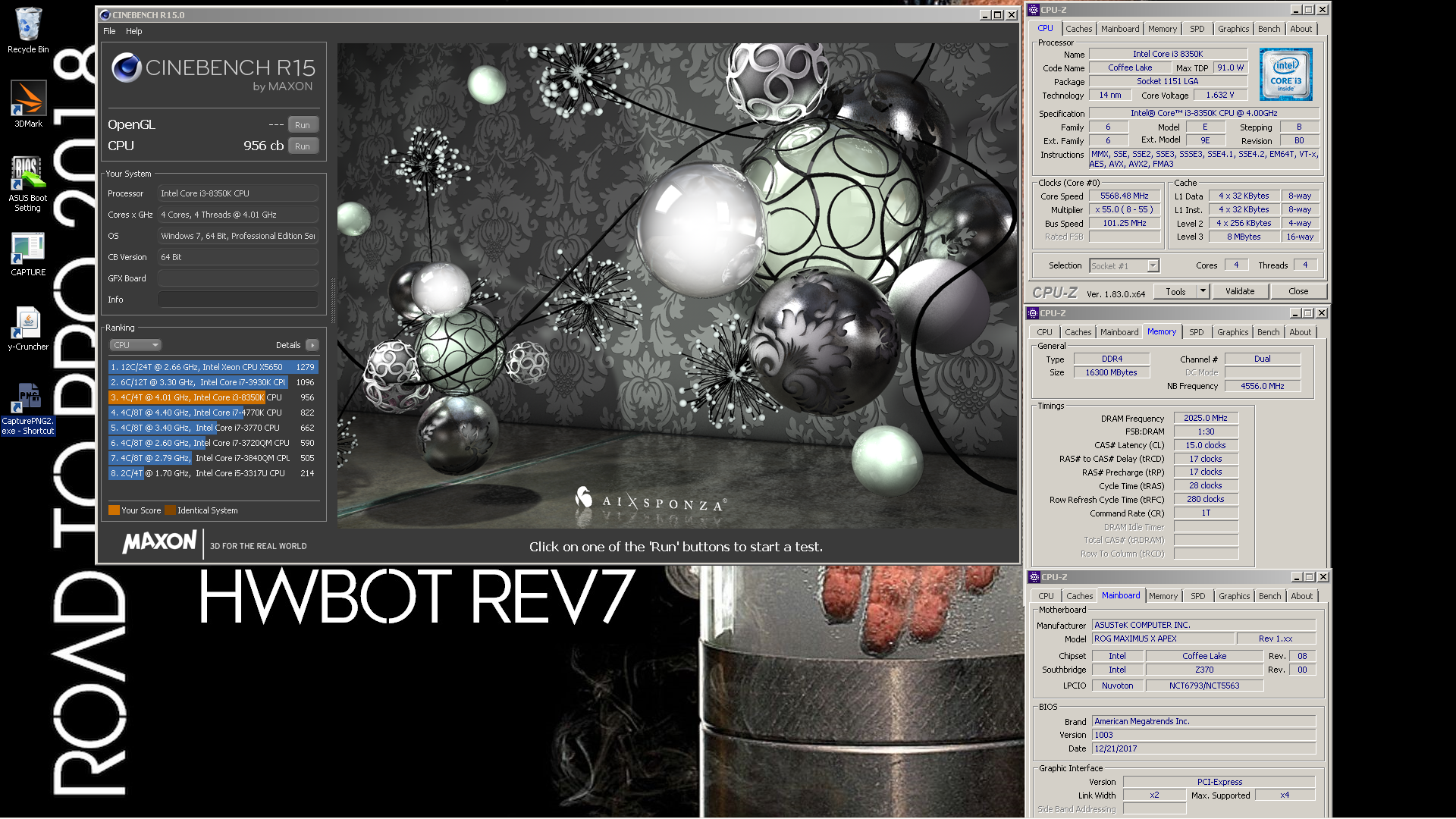The image size is (1456, 819).
Task: Open the Socket #1 selection dropdown
Action: click(x=1124, y=265)
